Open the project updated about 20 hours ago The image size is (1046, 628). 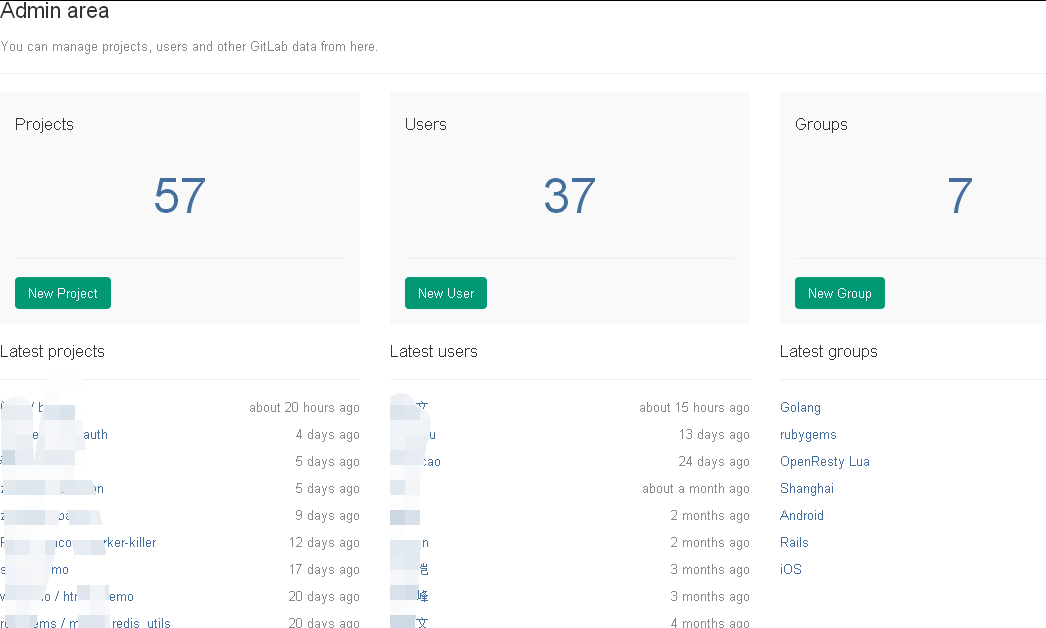coord(23,407)
